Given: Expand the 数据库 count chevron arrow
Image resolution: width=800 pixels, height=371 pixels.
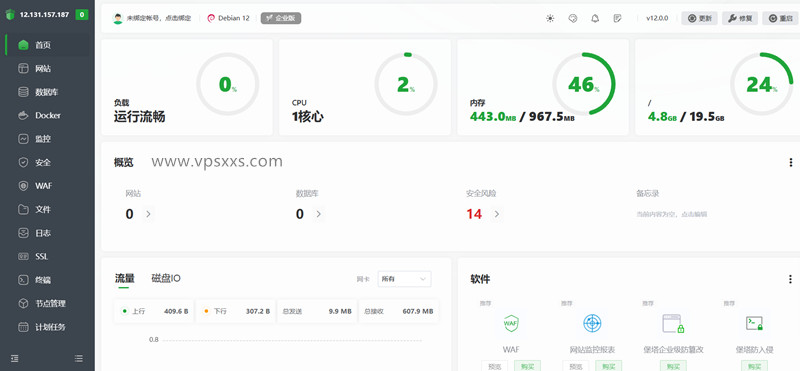Looking at the screenshot, I should tap(318, 214).
